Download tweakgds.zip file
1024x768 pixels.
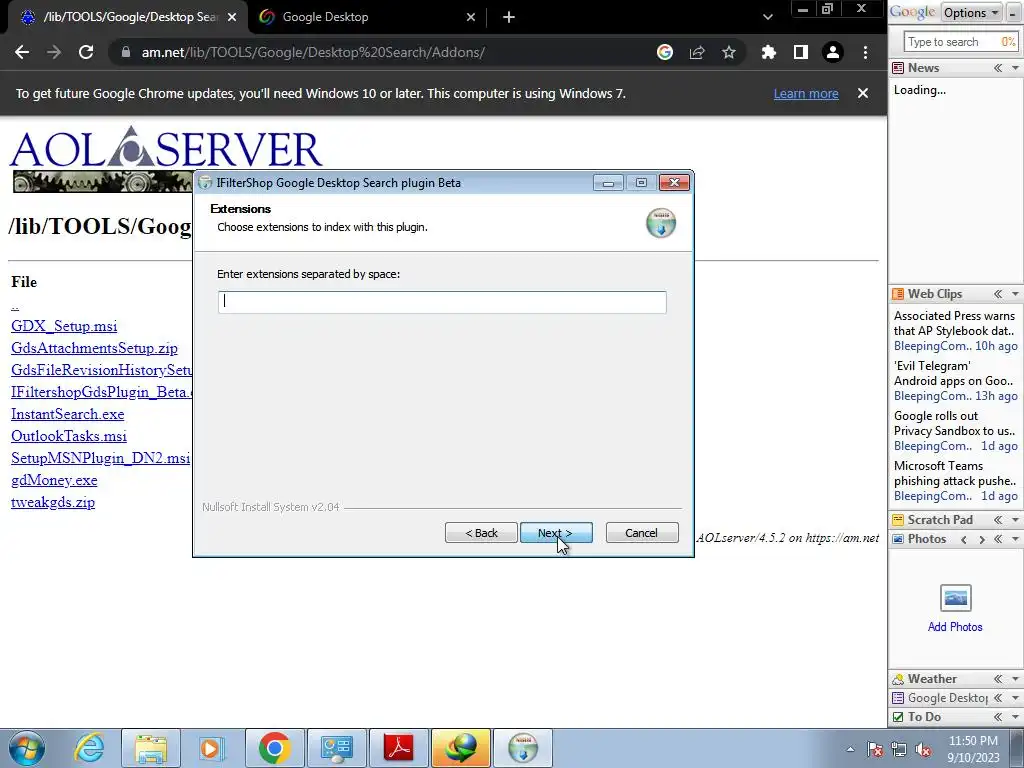pos(53,502)
